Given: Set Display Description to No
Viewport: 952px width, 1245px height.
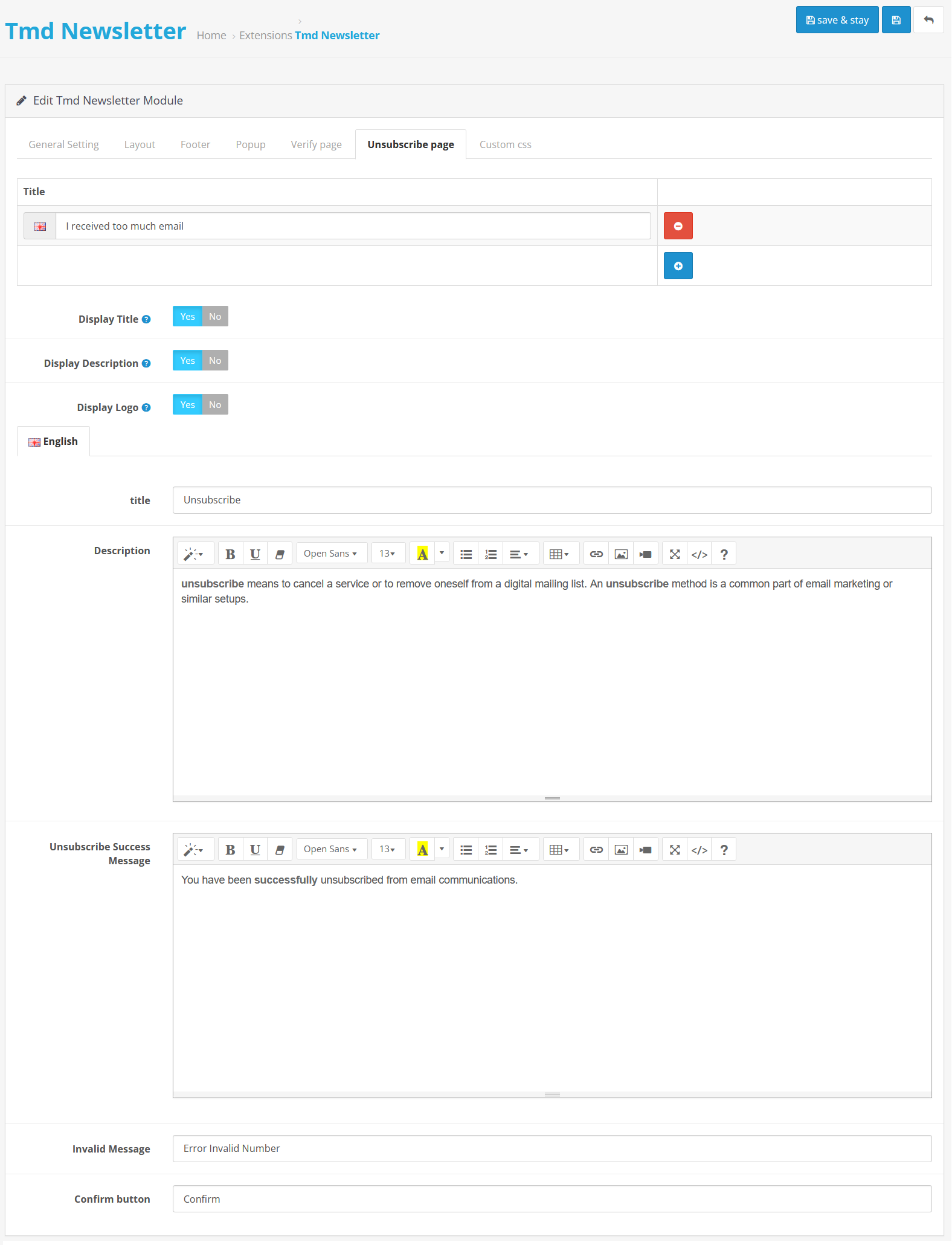Looking at the screenshot, I should coord(215,361).
